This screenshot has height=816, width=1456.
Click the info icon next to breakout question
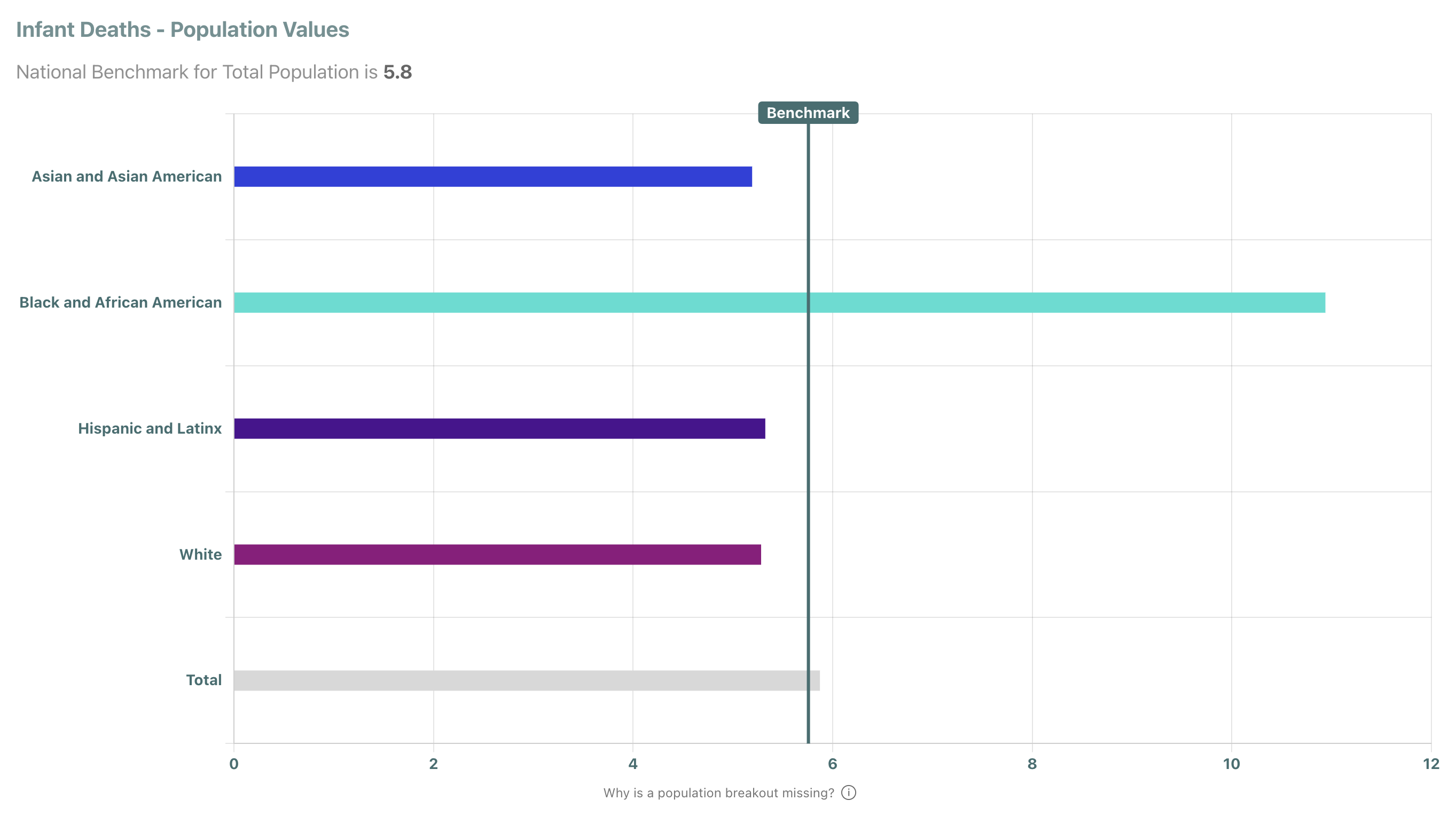(850, 793)
